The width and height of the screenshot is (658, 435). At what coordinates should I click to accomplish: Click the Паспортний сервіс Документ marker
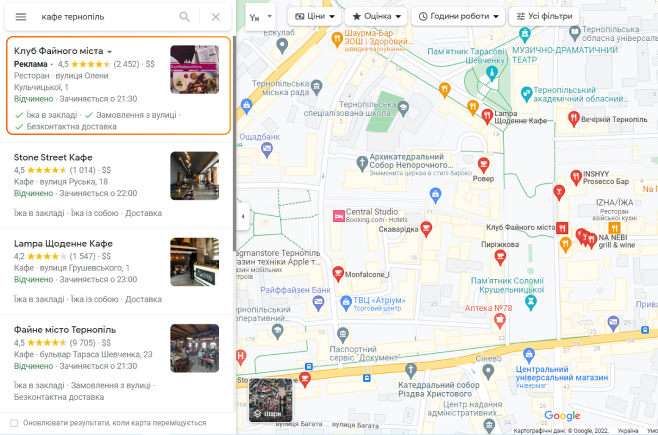pos(343,334)
